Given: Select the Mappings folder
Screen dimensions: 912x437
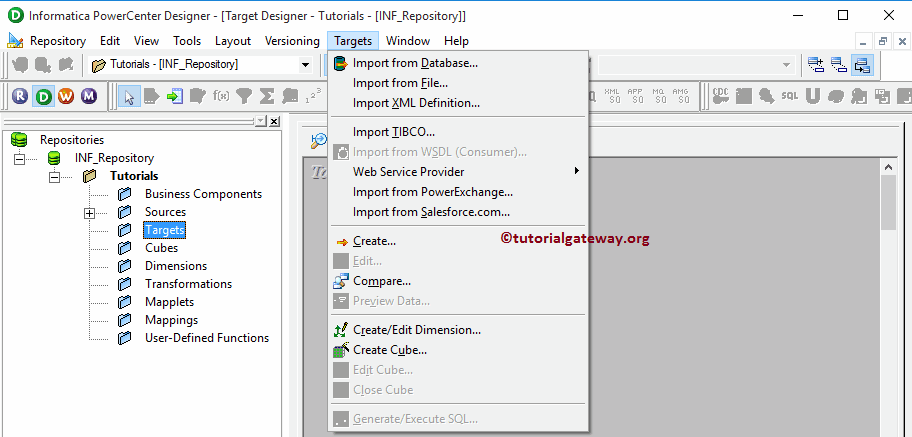Looking at the screenshot, I should (171, 320).
